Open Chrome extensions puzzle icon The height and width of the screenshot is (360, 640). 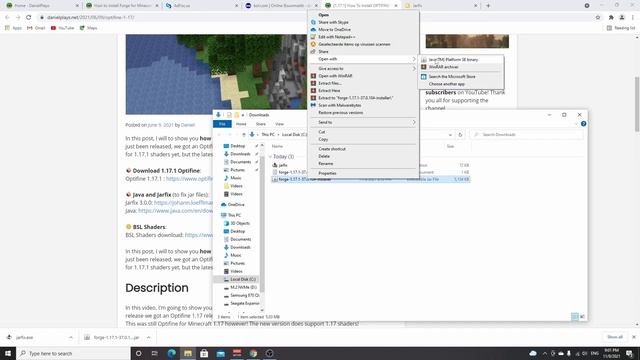point(611,18)
